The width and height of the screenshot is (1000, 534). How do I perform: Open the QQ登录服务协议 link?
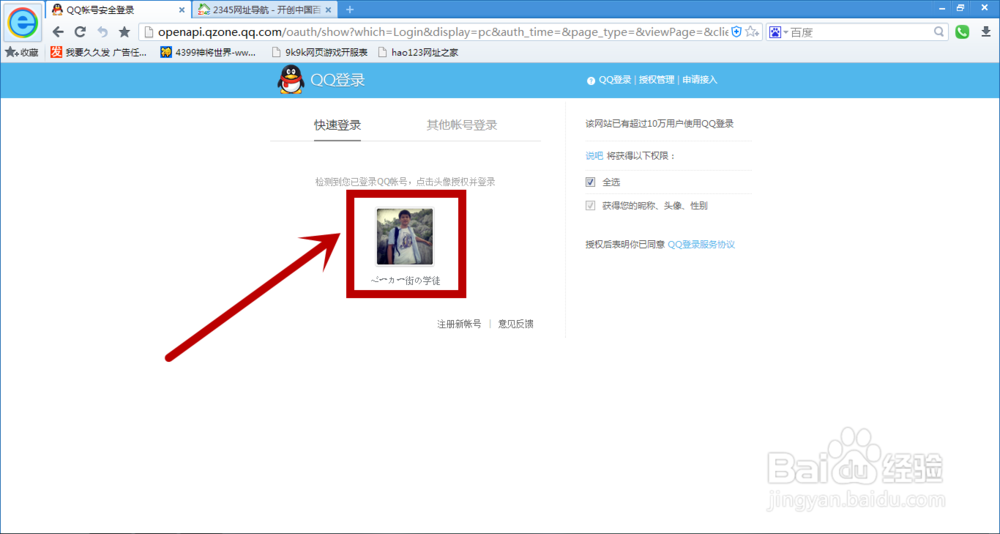coord(702,244)
